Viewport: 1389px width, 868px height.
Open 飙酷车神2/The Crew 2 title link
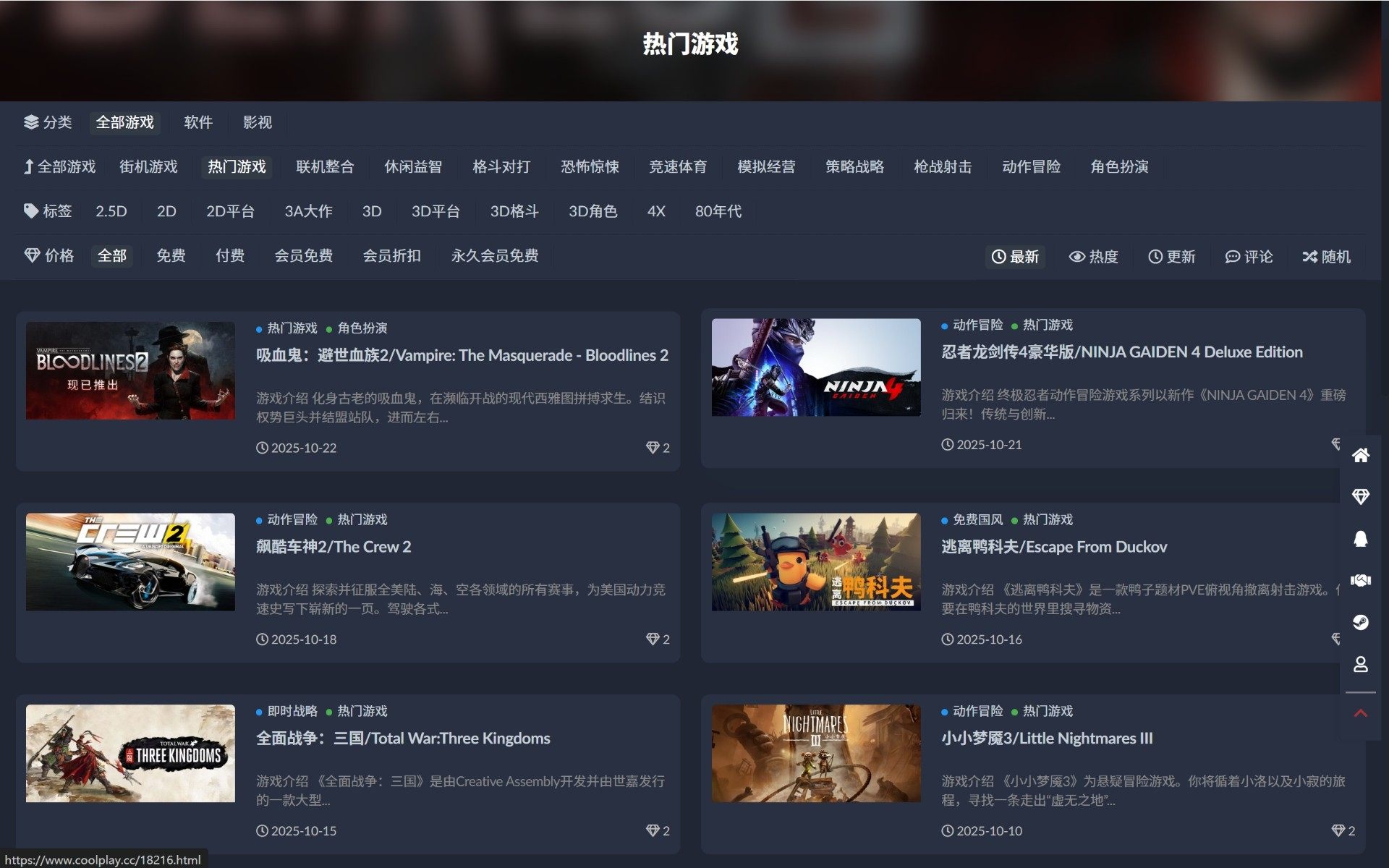click(334, 547)
